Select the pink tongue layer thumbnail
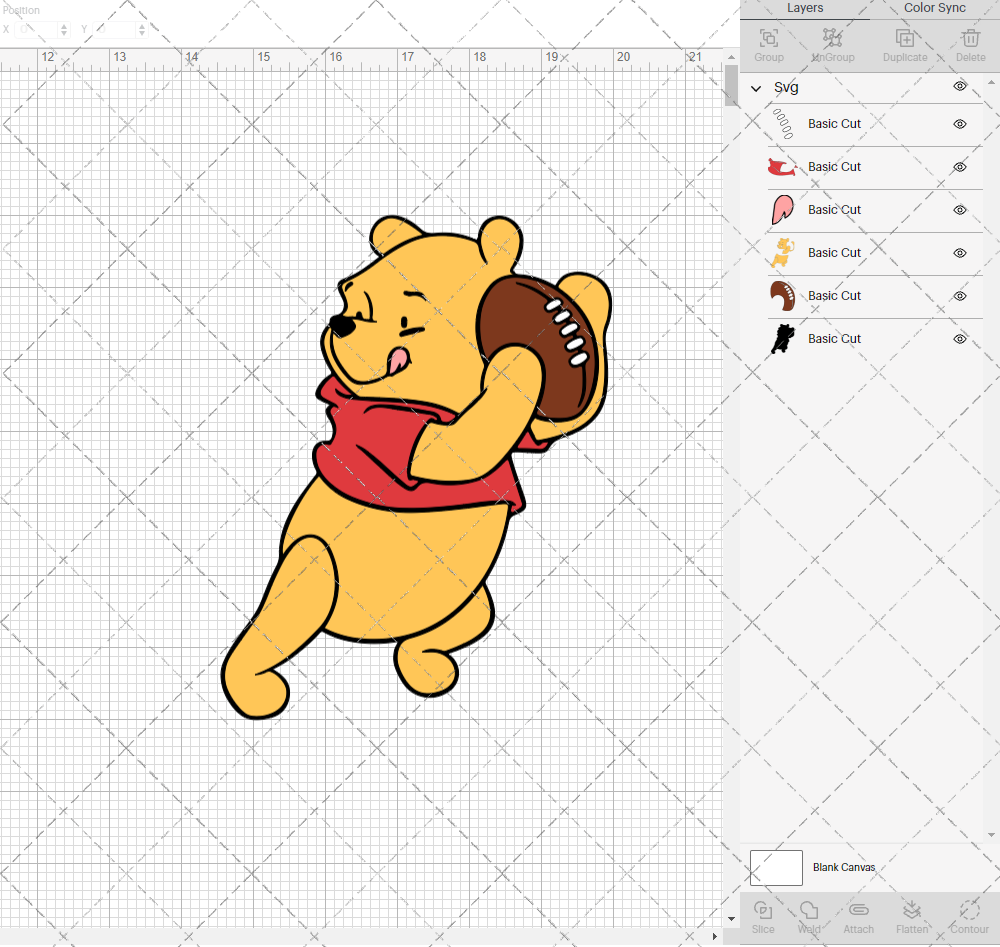 click(x=783, y=210)
